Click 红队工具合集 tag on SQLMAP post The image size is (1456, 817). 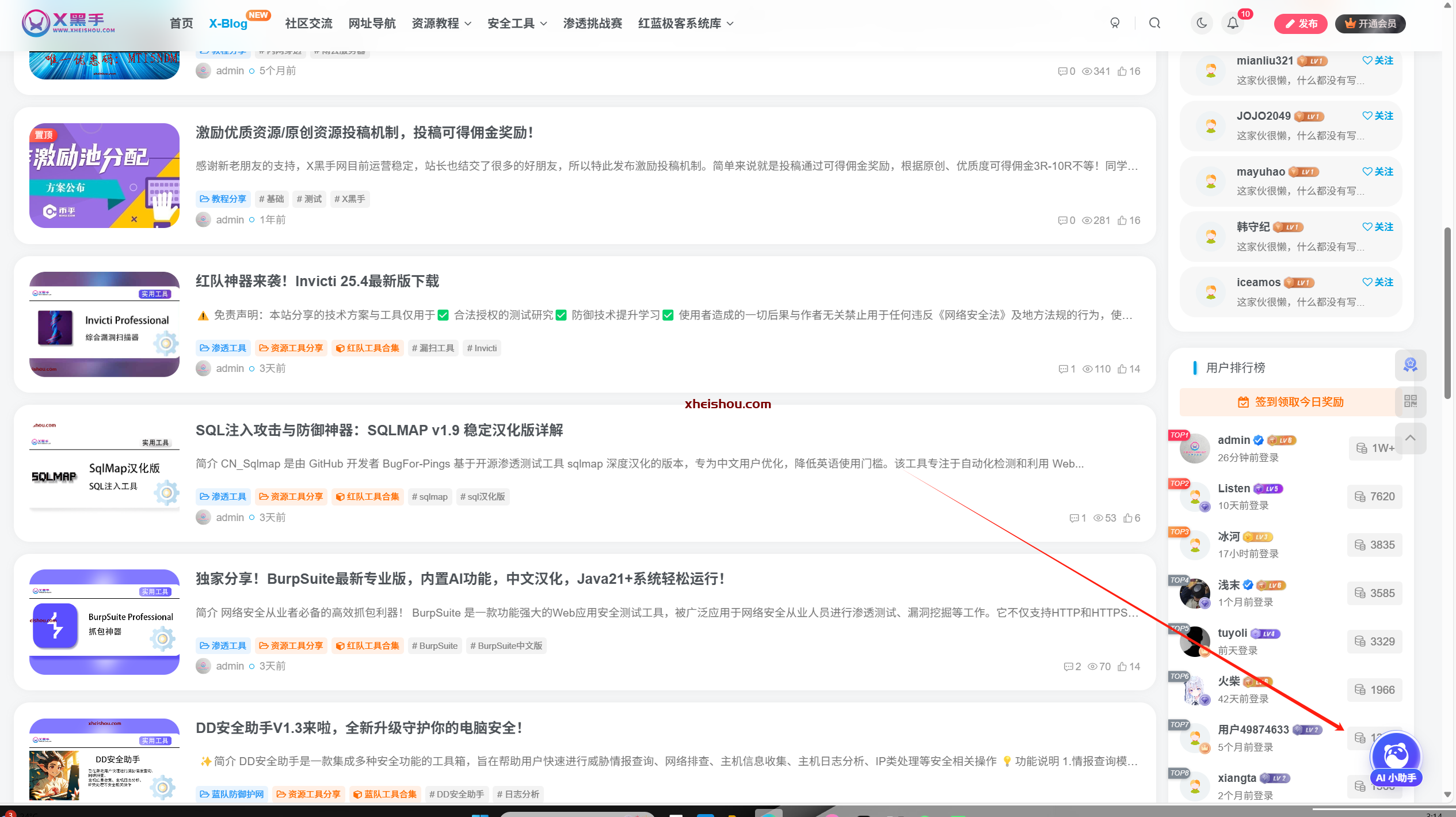[x=367, y=496]
